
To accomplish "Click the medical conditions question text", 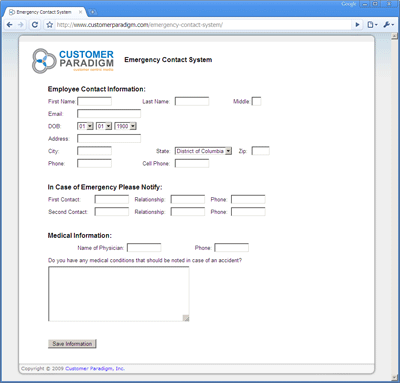I will point(145,260).
